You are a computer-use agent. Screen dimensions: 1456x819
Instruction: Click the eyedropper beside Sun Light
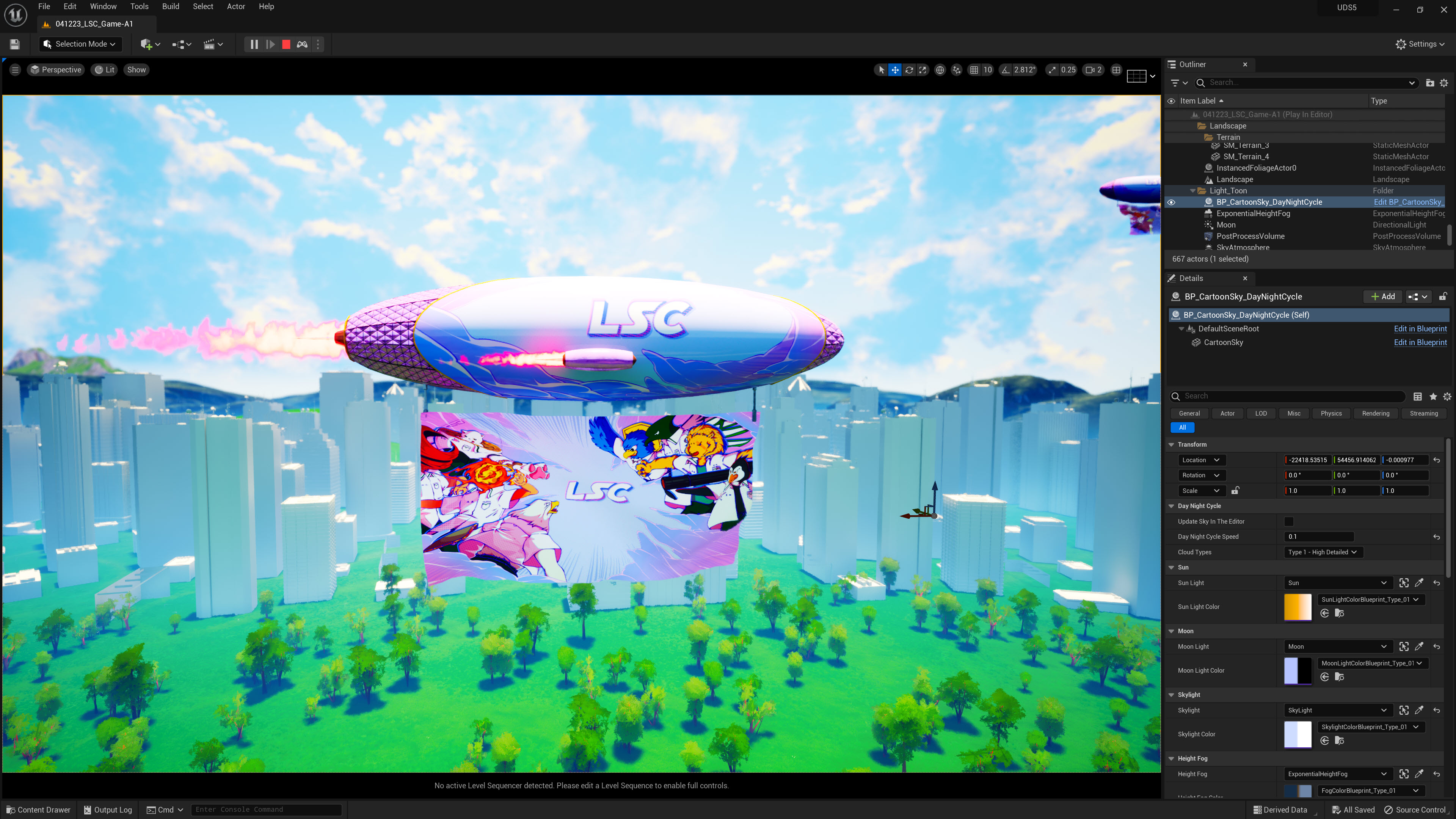click(1419, 583)
